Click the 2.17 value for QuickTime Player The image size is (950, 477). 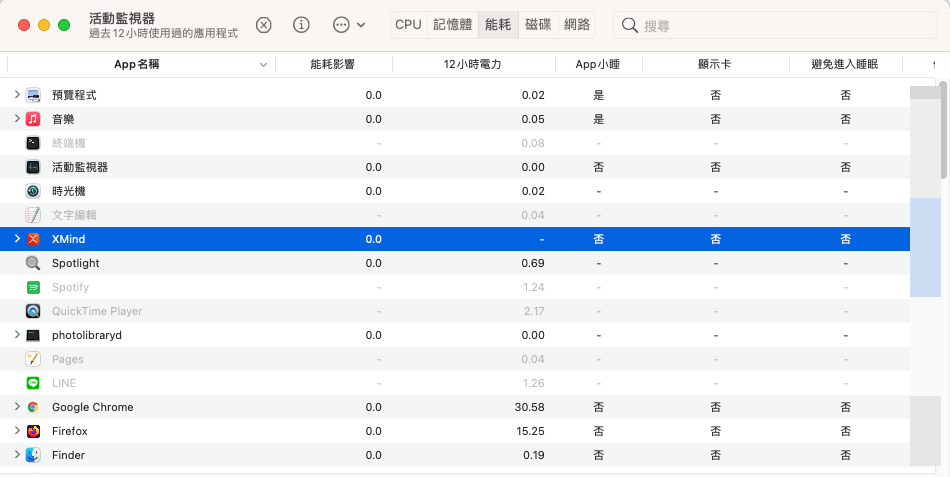click(x=534, y=311)
